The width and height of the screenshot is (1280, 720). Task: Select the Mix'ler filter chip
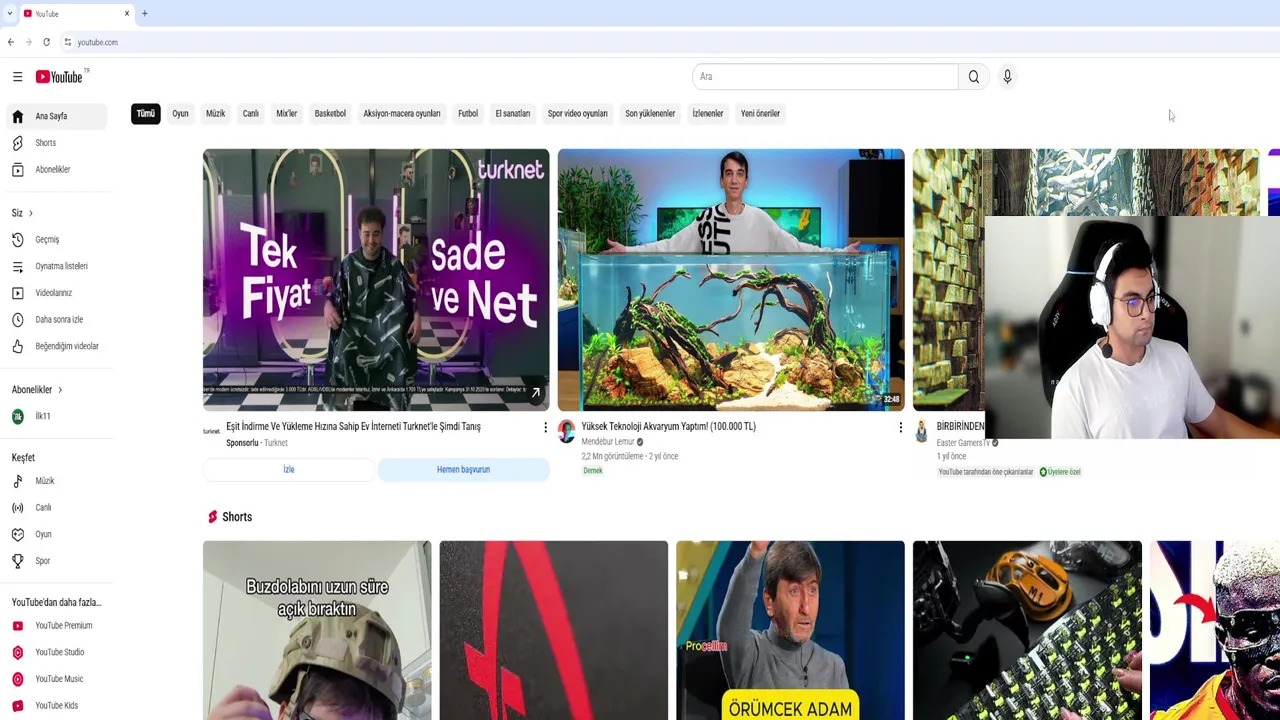pyautogui.click(x=286, y=114)
